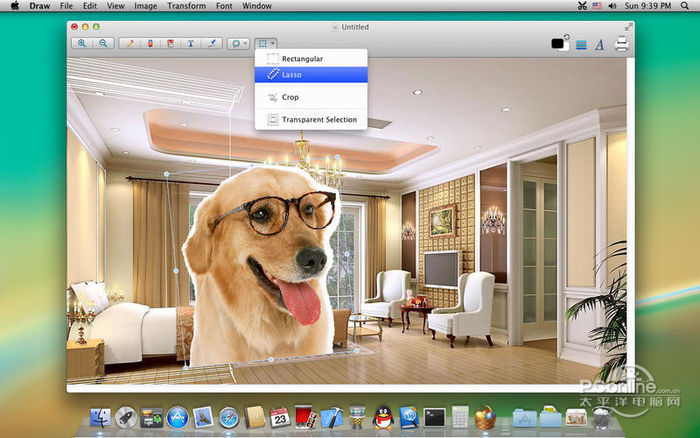
Task: Click the clock showing Sun 9:39 PM
Action: coord(648,6)
